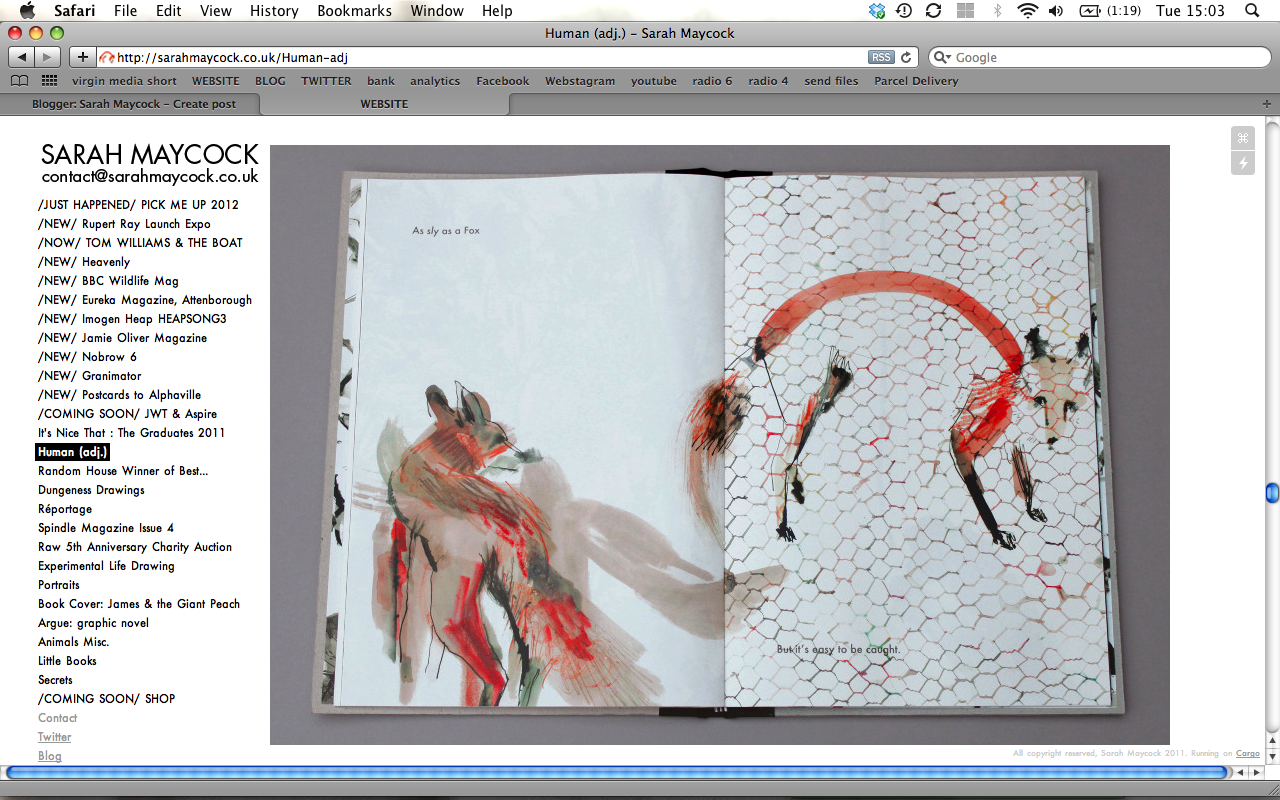The width and height of the screenshot is (1280, 800).
Task: Show all bookmarks via the open-book icon
Action: click(x=20, y=81)
